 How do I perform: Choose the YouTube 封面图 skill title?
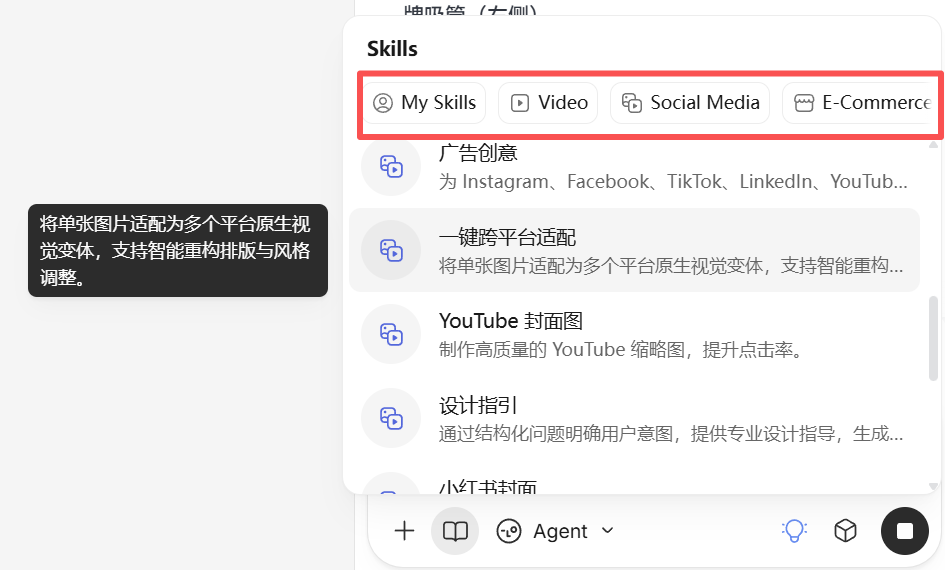coord(510,321)
